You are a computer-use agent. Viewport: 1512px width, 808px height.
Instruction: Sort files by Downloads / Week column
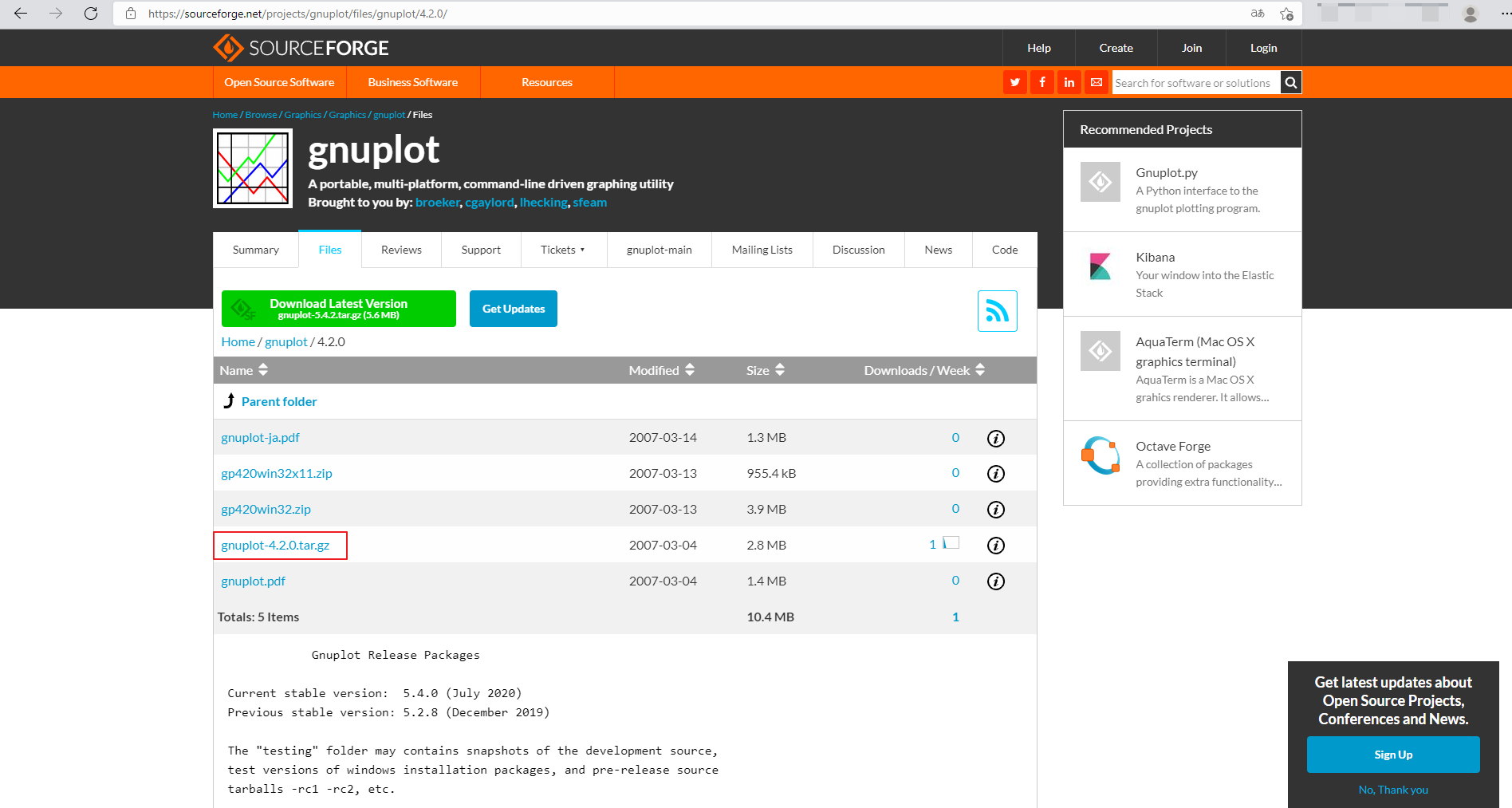924,370
